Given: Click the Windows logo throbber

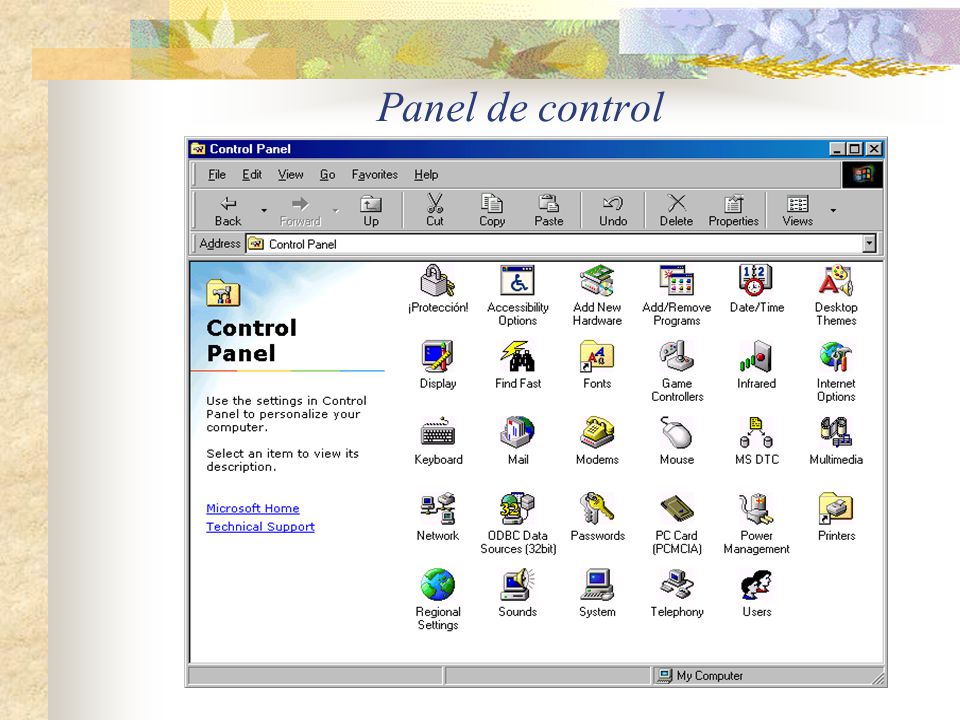Looking at the screenshot, I should coord(863,174).
